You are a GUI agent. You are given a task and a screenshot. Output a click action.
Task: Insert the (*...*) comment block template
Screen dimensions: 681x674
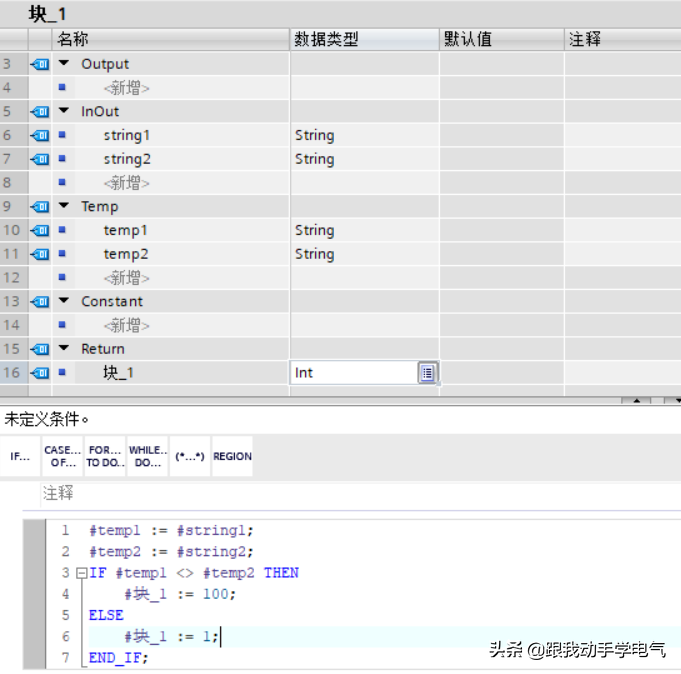pyautogui.click(x=189, y=456)
